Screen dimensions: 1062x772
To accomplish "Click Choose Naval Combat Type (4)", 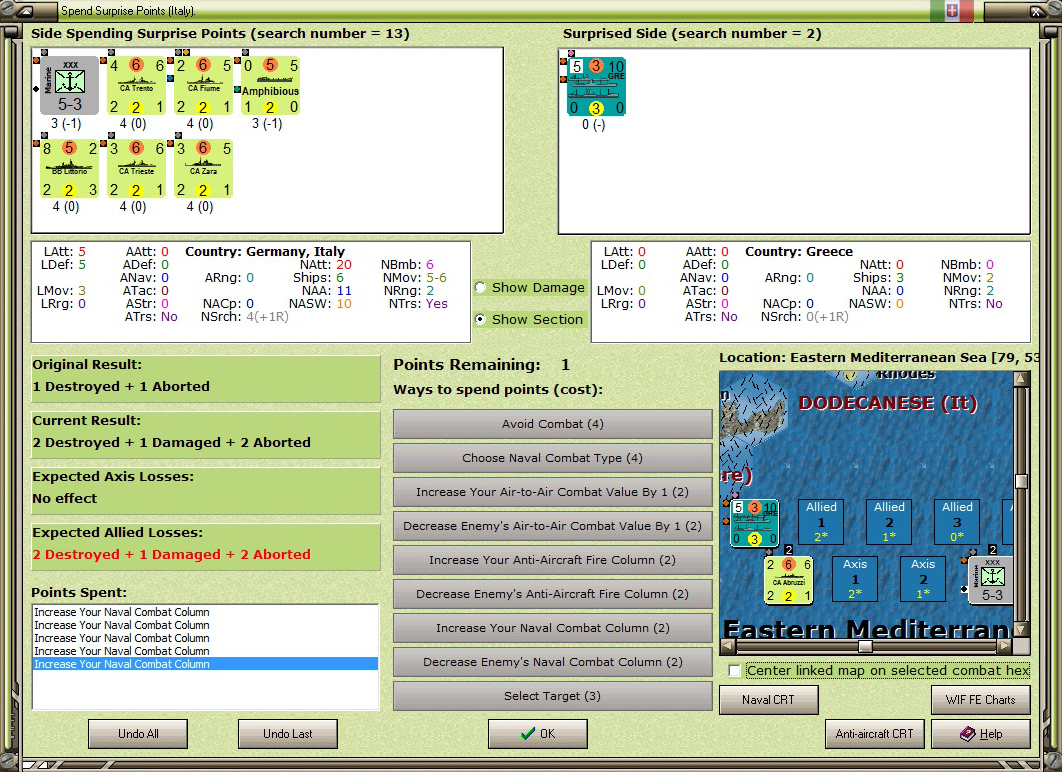I will [x=552, y=458].
